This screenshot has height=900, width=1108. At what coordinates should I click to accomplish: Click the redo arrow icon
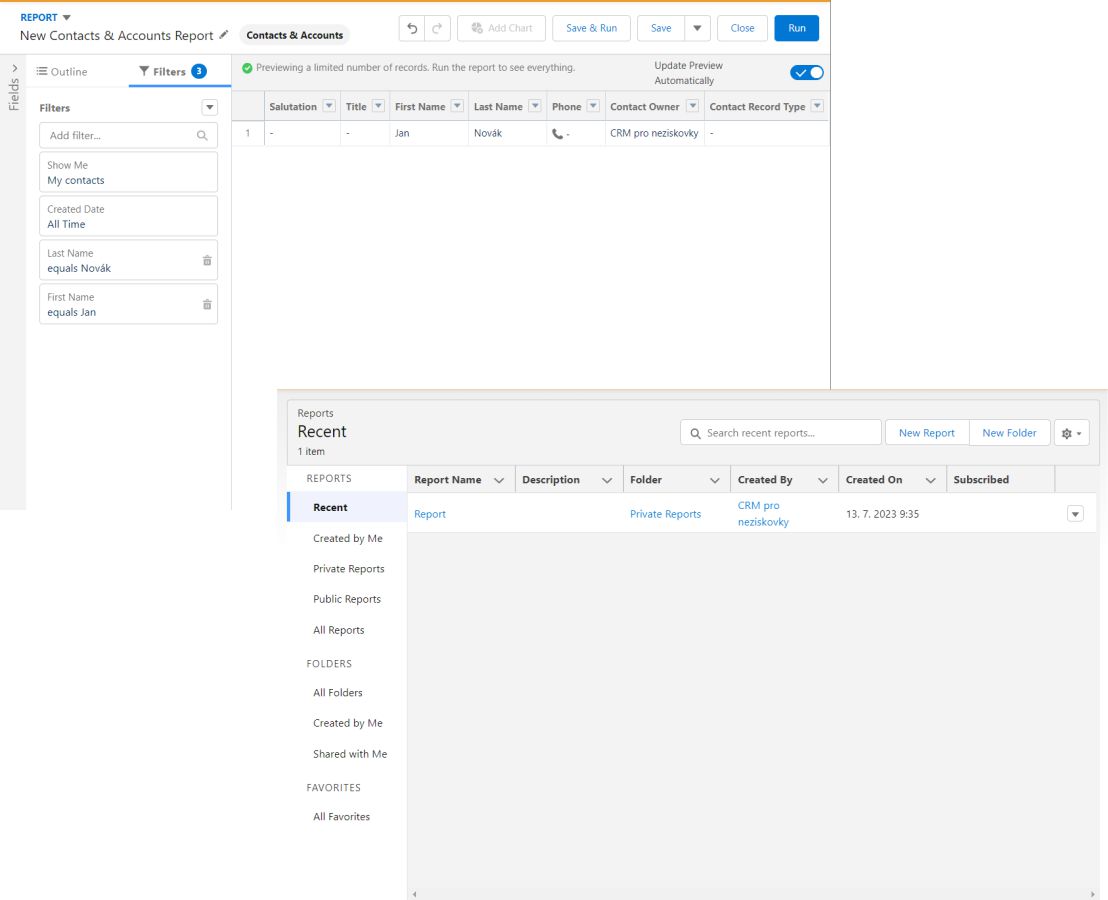coord(437,28)
